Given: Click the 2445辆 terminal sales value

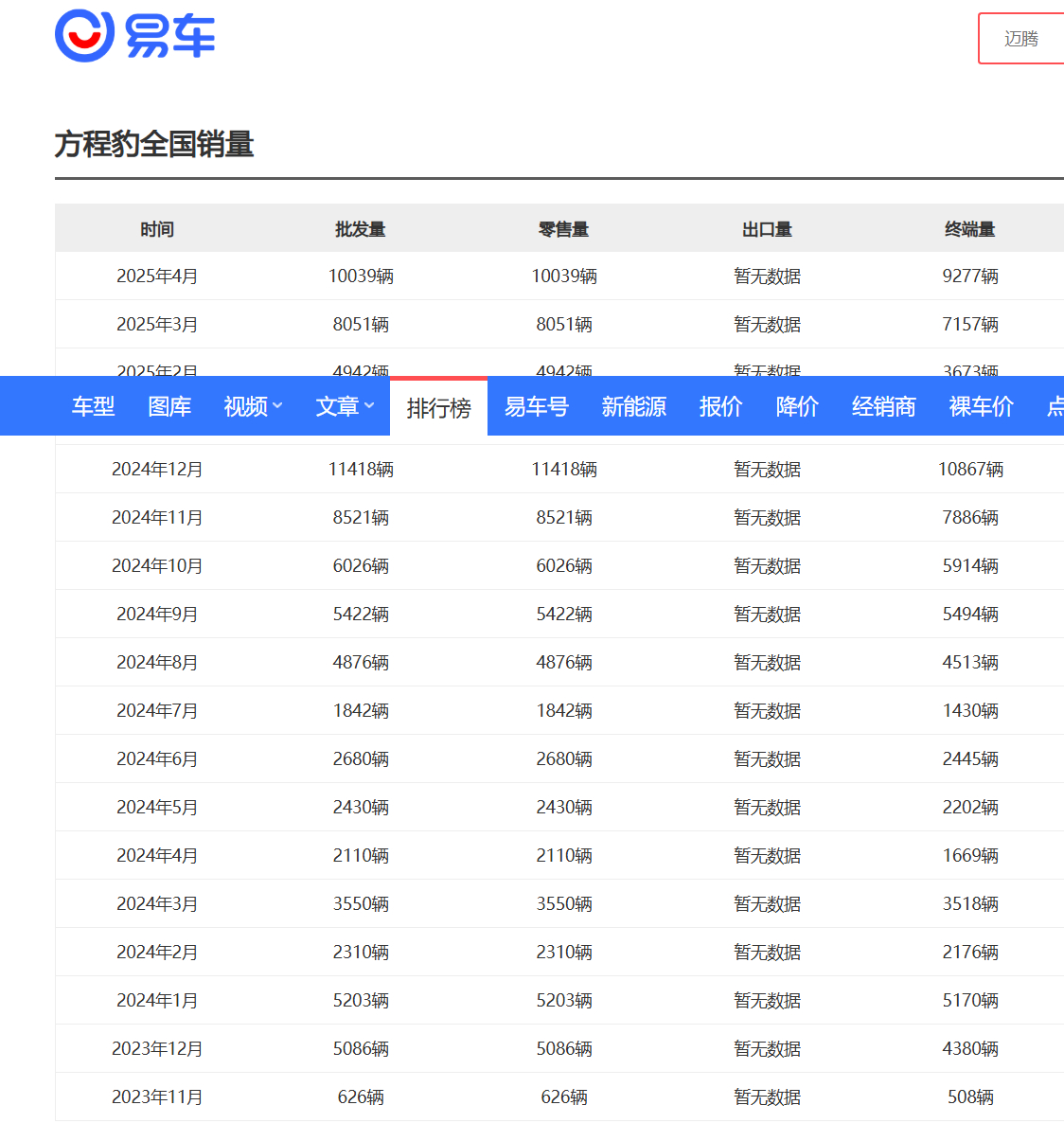Looking at the screenshot, I should tap(970, 758).
